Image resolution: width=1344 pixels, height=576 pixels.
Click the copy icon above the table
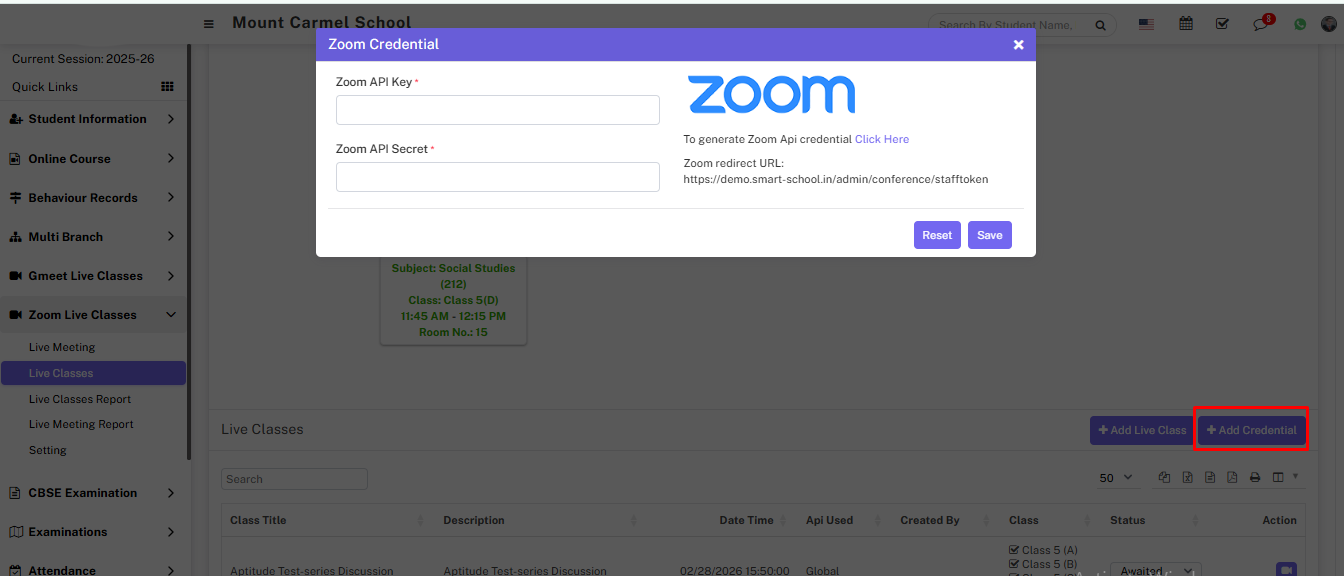pyautogui.click(x=1164, y=478)
